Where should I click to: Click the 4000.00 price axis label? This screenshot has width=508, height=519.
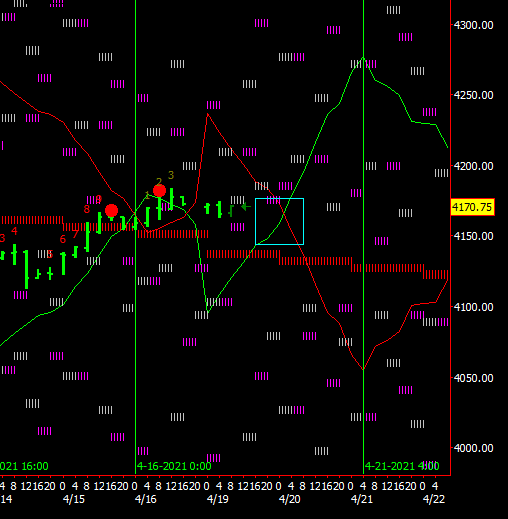[473, 448]
